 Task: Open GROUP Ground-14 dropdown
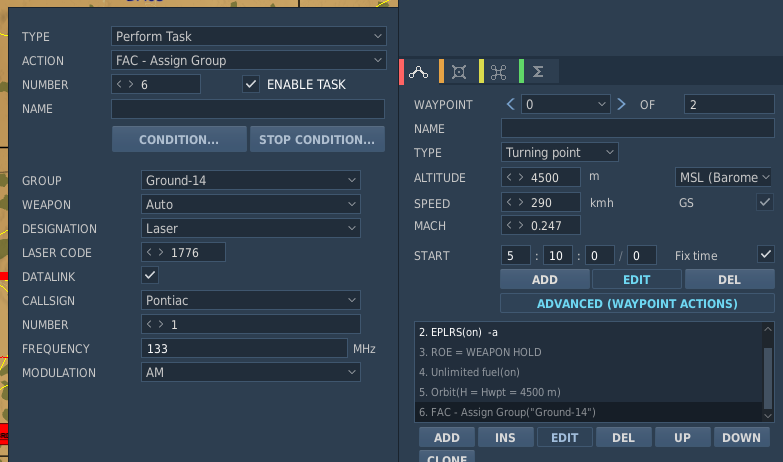point(251,180)
